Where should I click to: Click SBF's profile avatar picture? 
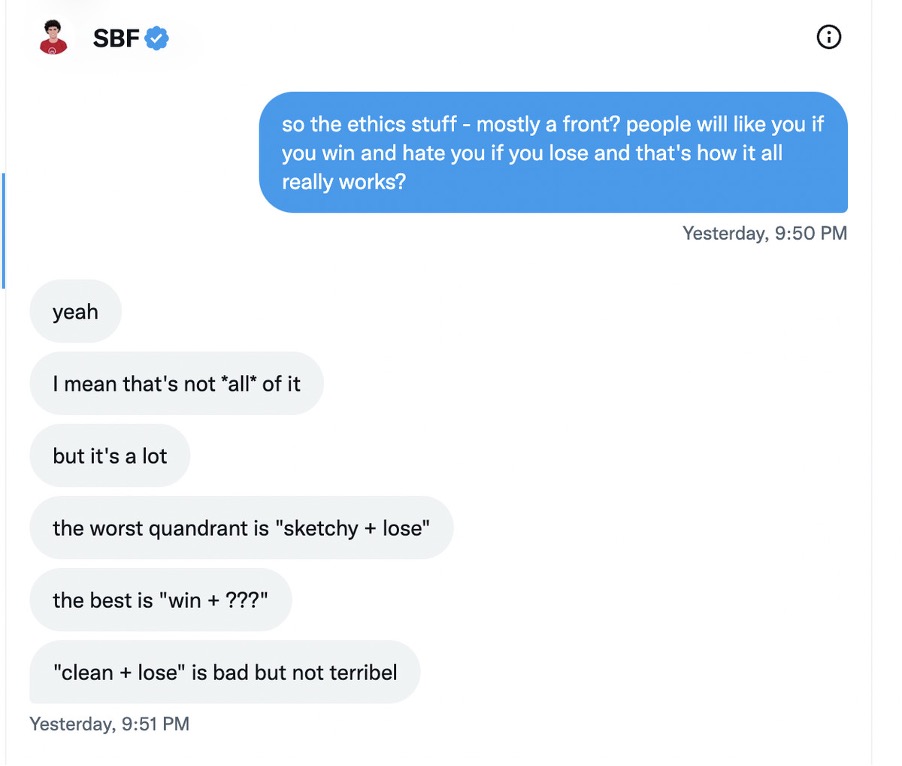pyautogui.click(x=53, y=38)
